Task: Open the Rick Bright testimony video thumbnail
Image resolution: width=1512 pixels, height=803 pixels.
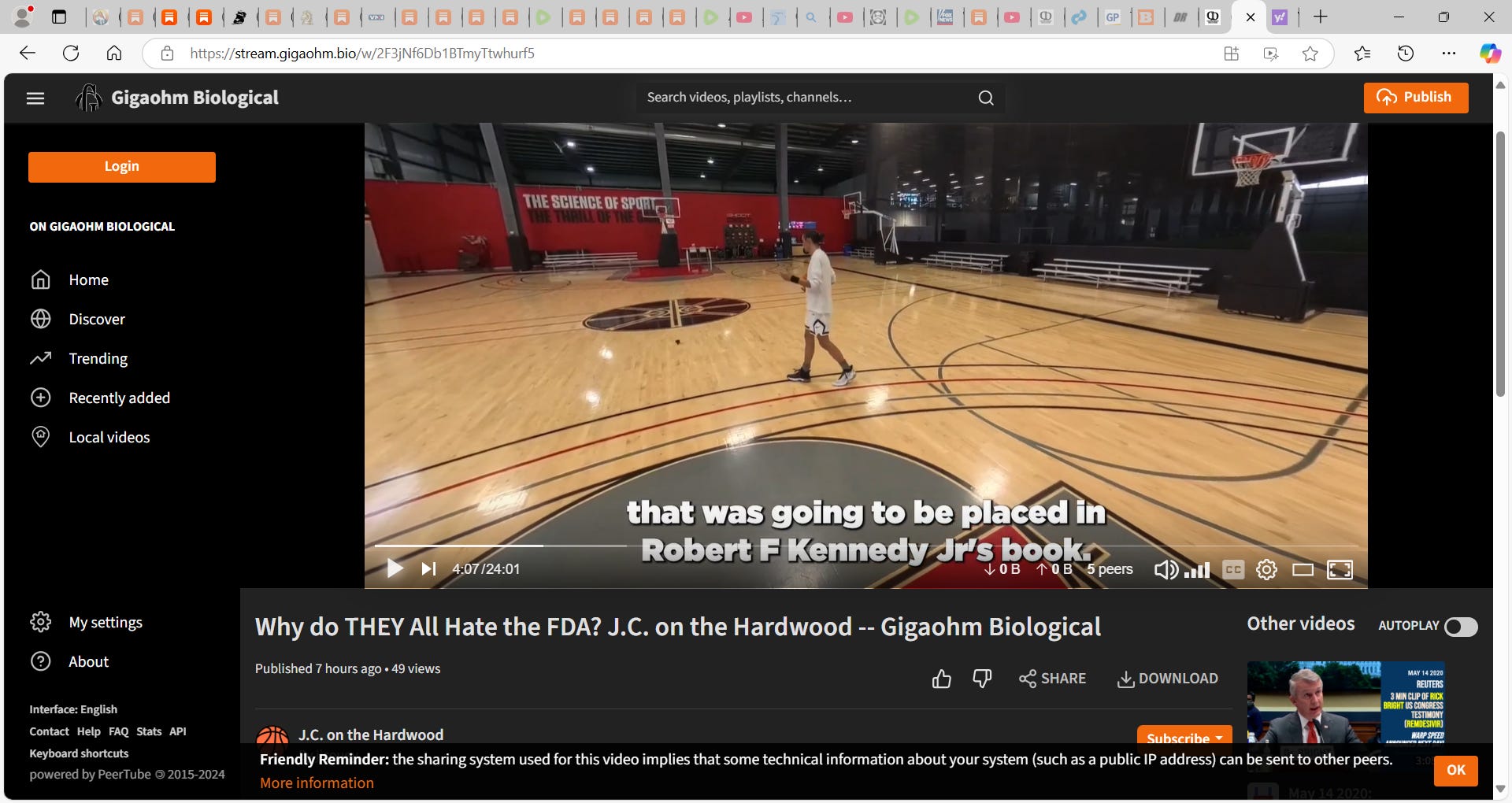Action: [1346, 702]
